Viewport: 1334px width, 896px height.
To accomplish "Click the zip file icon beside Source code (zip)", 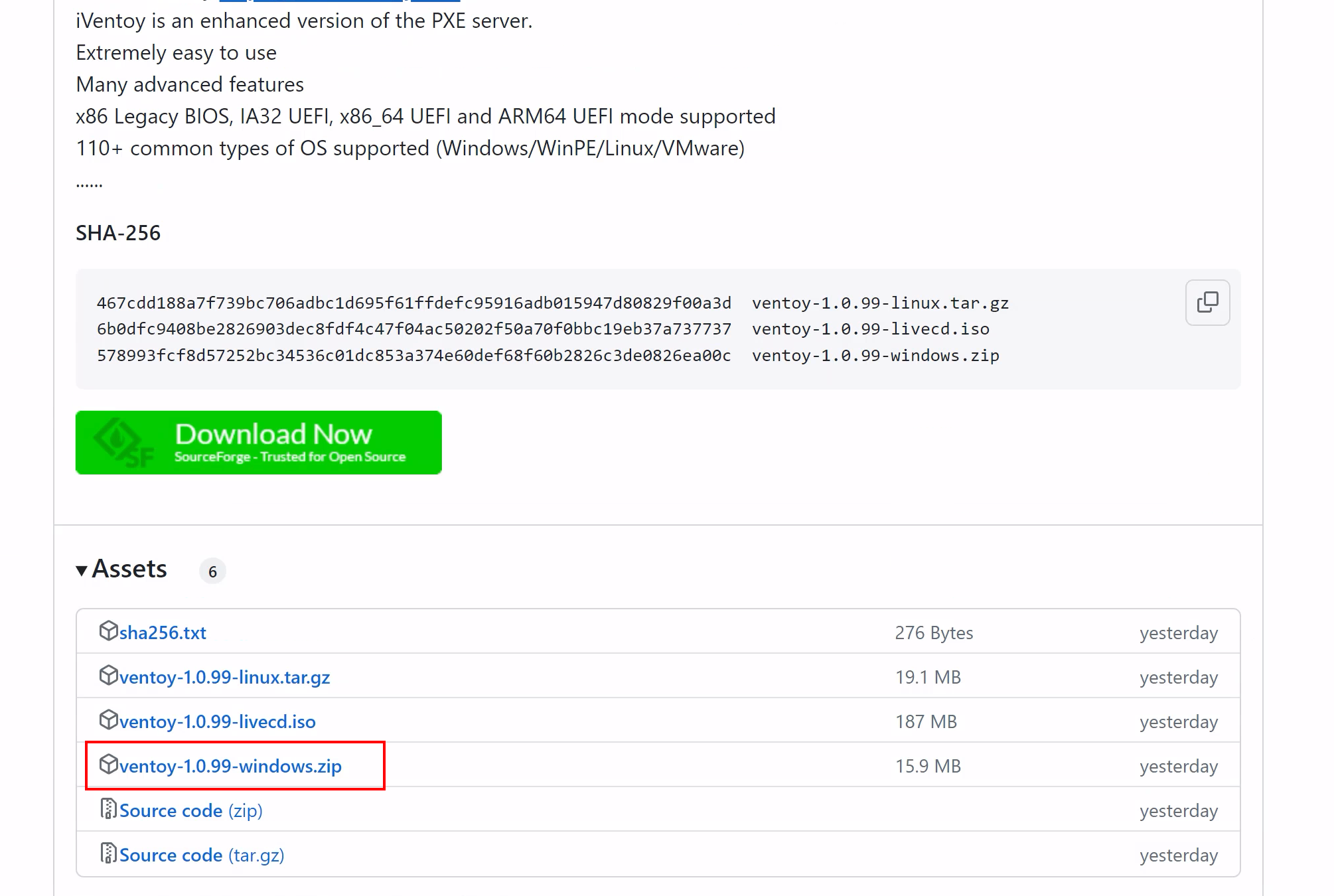I will tap(108, 809).
